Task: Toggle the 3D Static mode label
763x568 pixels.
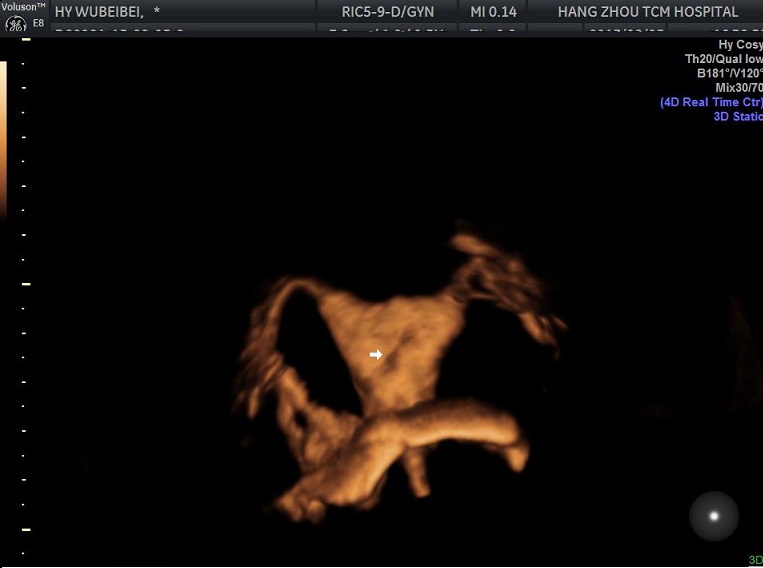Action: (737, 116)
